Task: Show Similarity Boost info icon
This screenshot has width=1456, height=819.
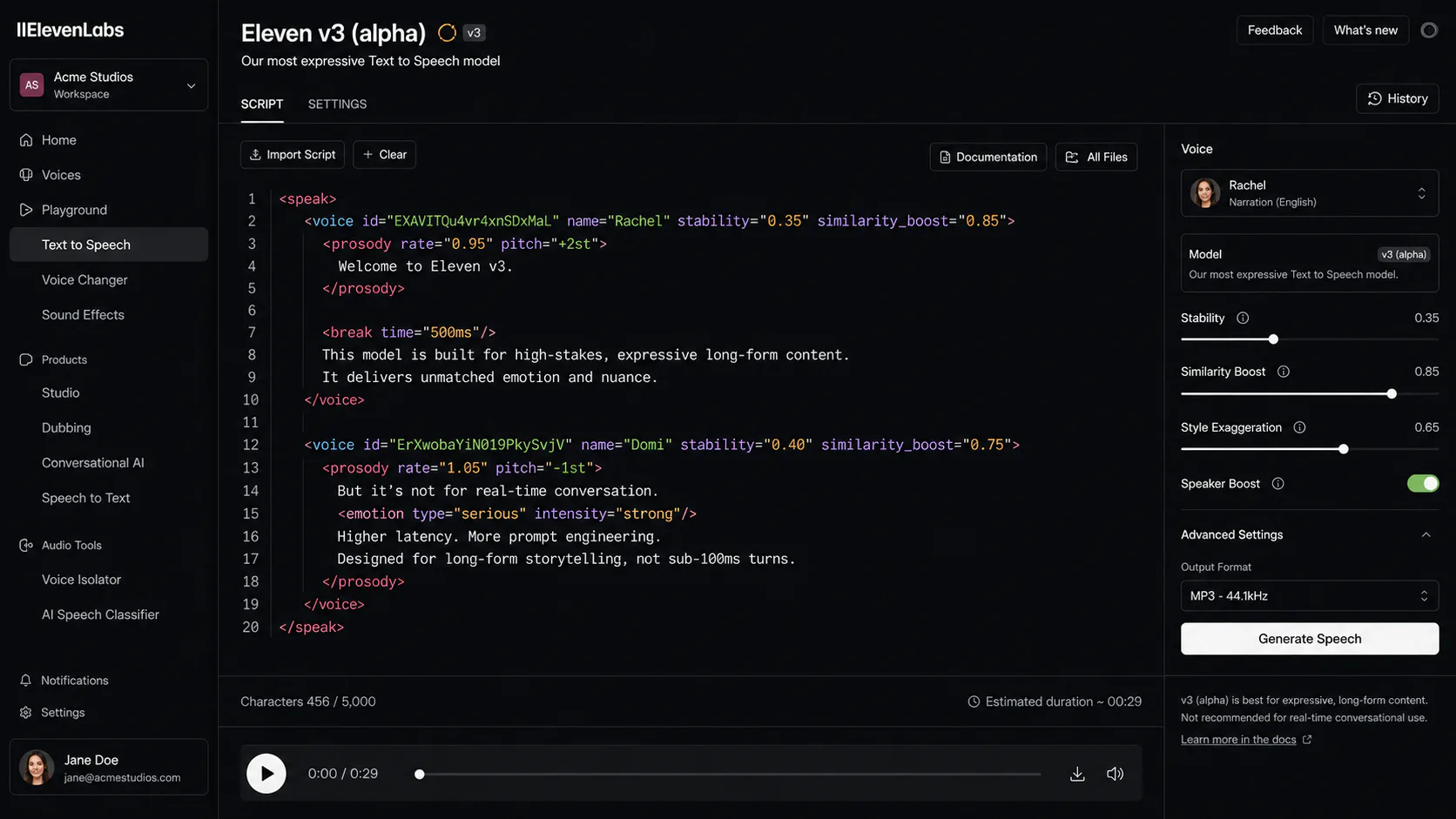Action: 1284,372
